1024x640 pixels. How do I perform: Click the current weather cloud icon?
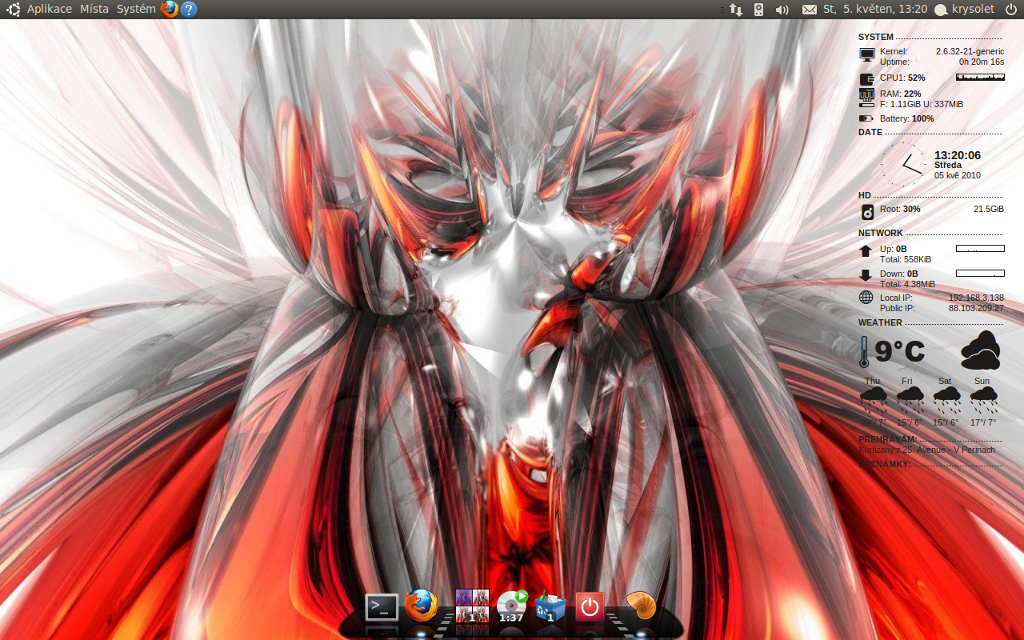click(x=981, y=351)
